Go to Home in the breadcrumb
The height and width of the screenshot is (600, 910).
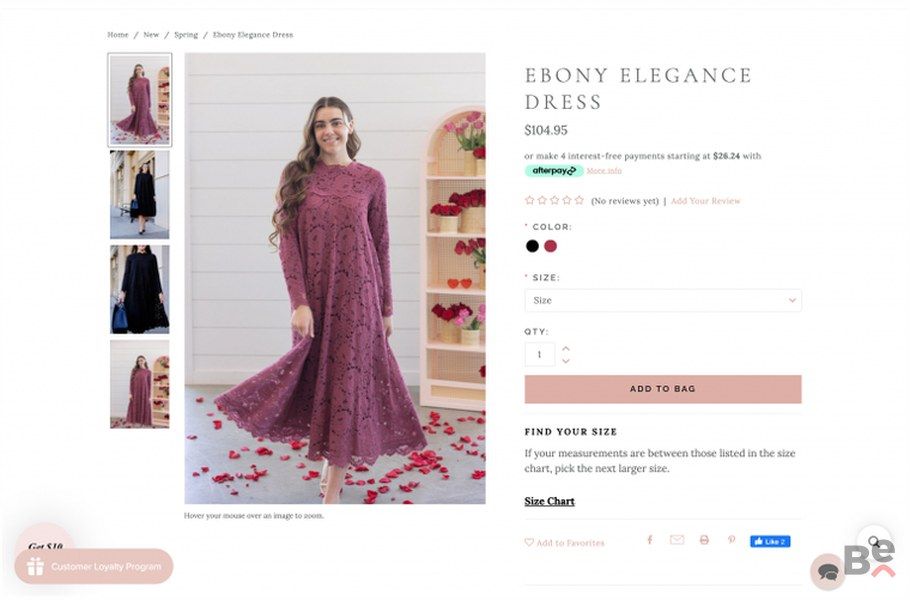118,35
